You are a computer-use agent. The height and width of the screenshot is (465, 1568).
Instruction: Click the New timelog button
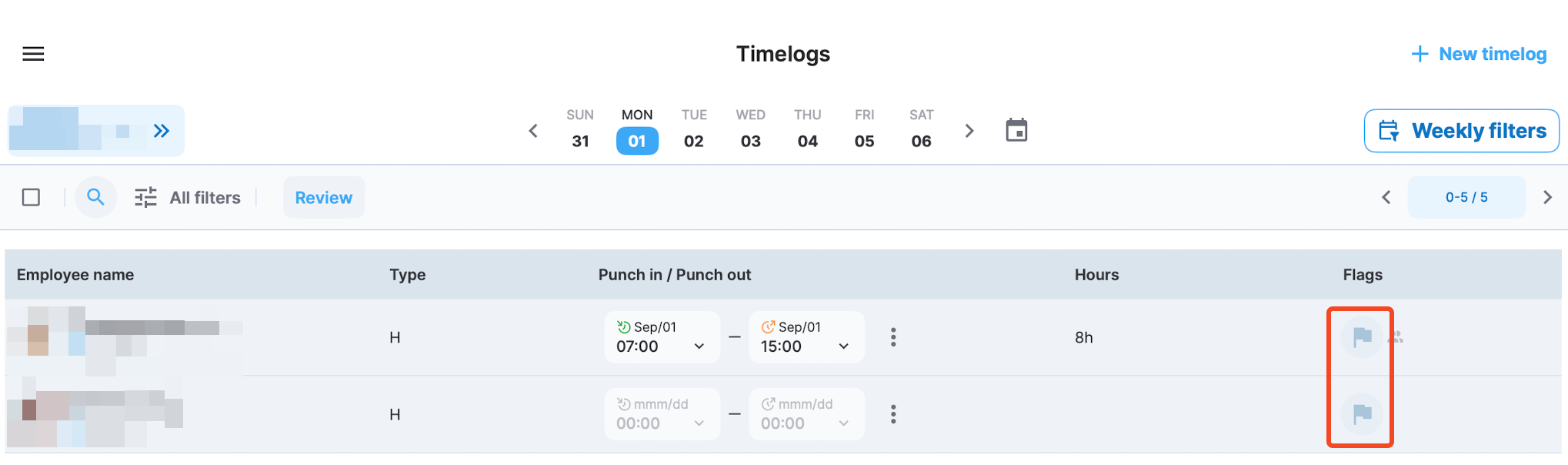(x=1478, y=54)
